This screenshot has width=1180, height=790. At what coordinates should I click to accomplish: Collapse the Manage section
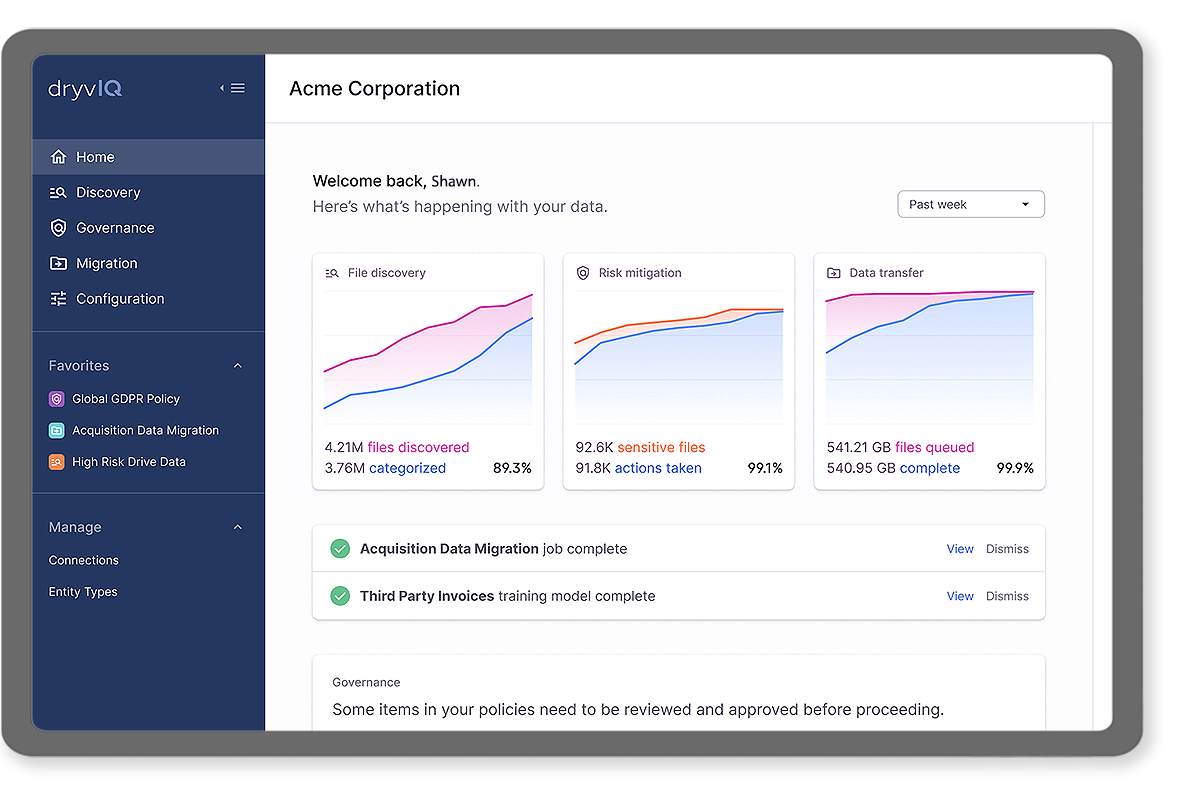tap(237, 527)
